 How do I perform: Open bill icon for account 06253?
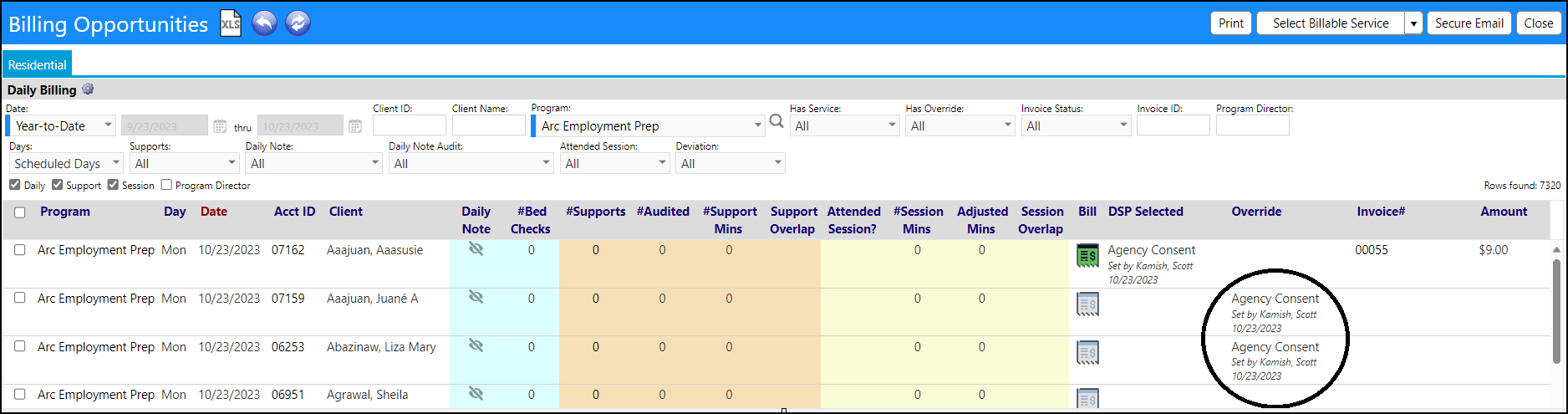[x=1087, y=352]
